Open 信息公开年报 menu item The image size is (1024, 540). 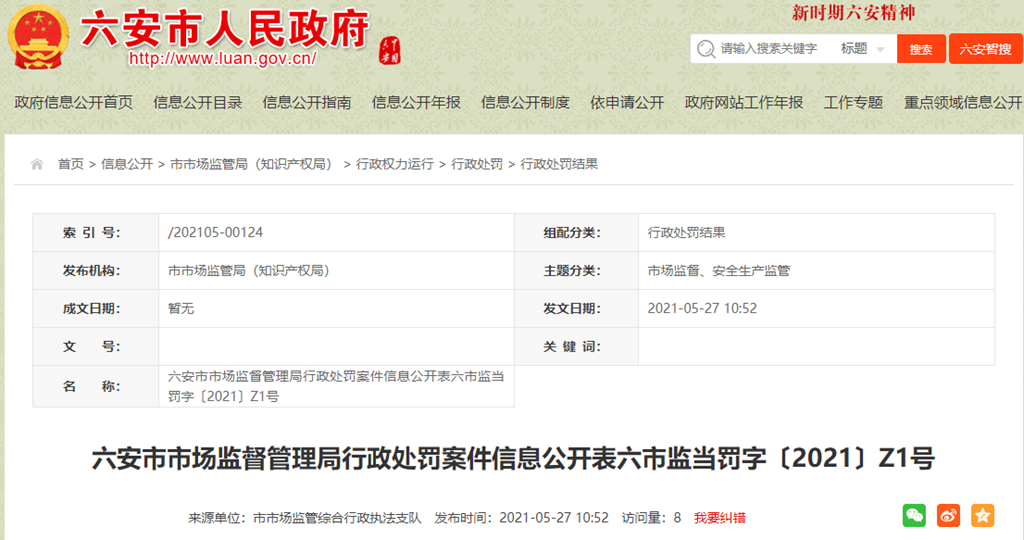pyautogui.click(x=416, y=103)
